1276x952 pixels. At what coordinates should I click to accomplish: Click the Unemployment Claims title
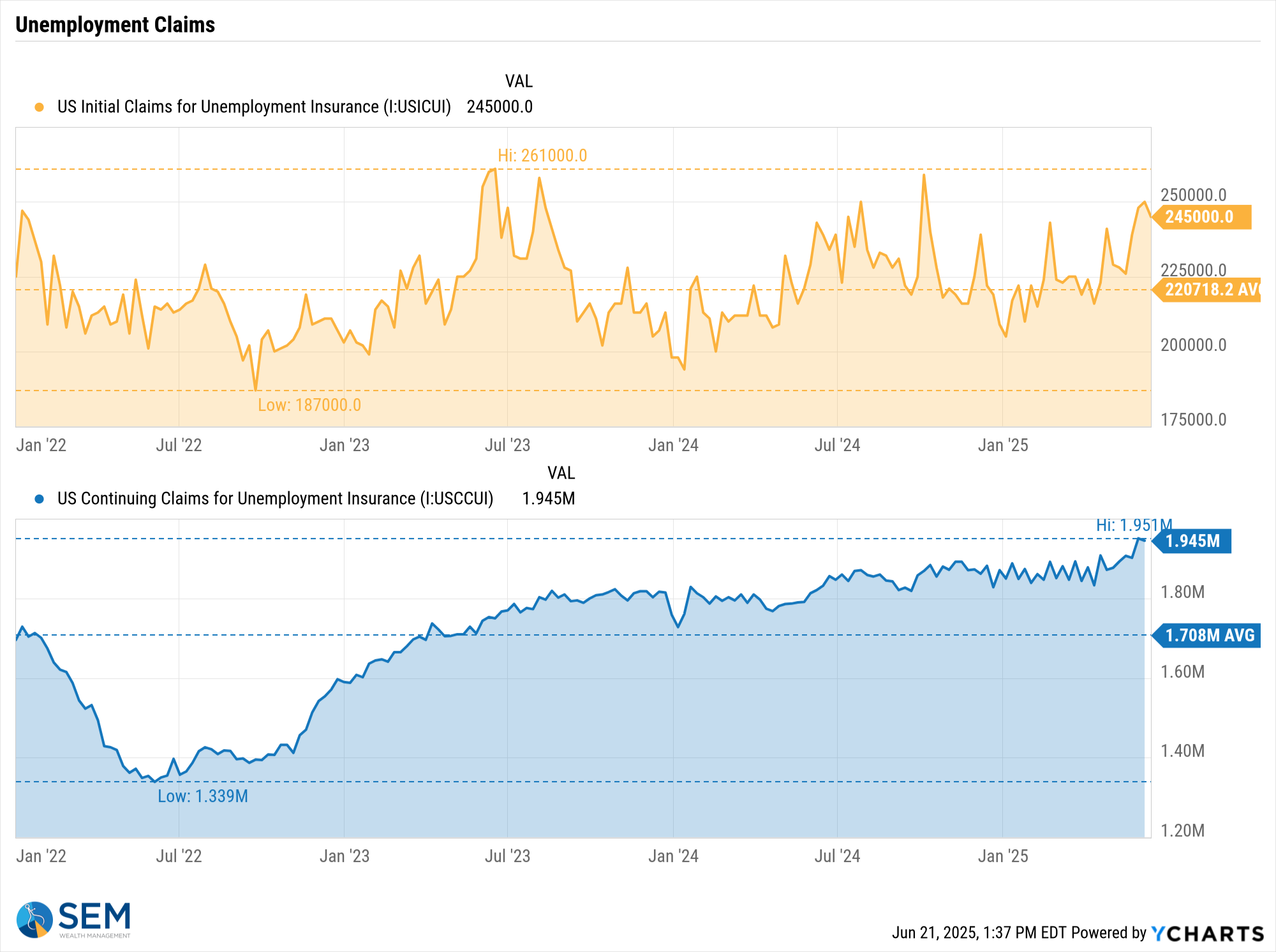pyautogui.click(x=115, y=25)
